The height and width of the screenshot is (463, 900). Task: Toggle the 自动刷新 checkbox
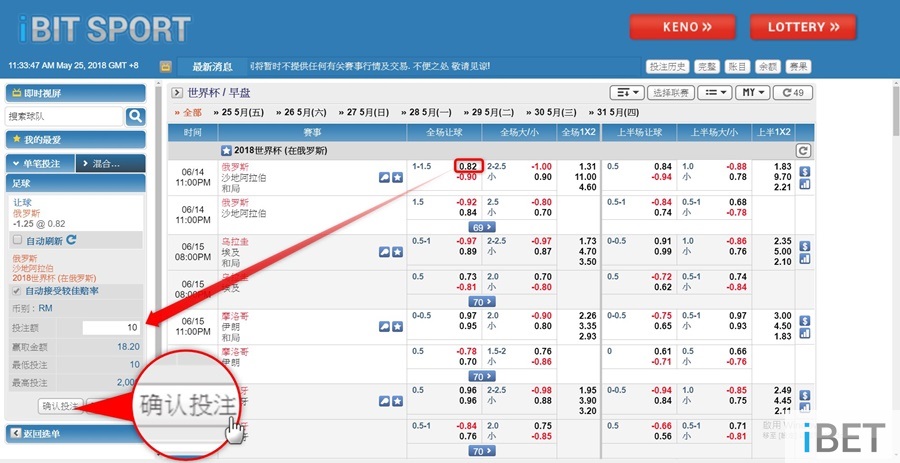click(x=17, y=240)
